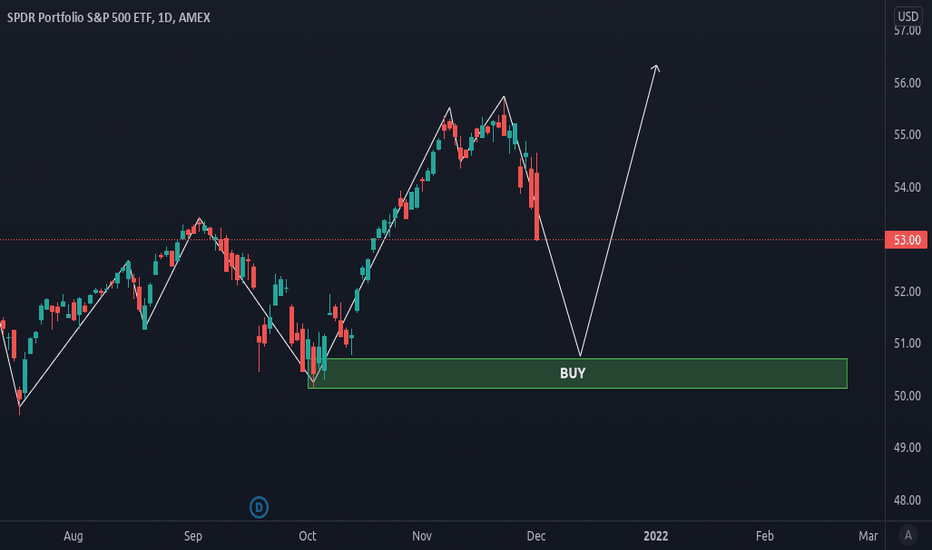
Task: Select the green BUY zone rectangle
Action: tap(577, 373)
